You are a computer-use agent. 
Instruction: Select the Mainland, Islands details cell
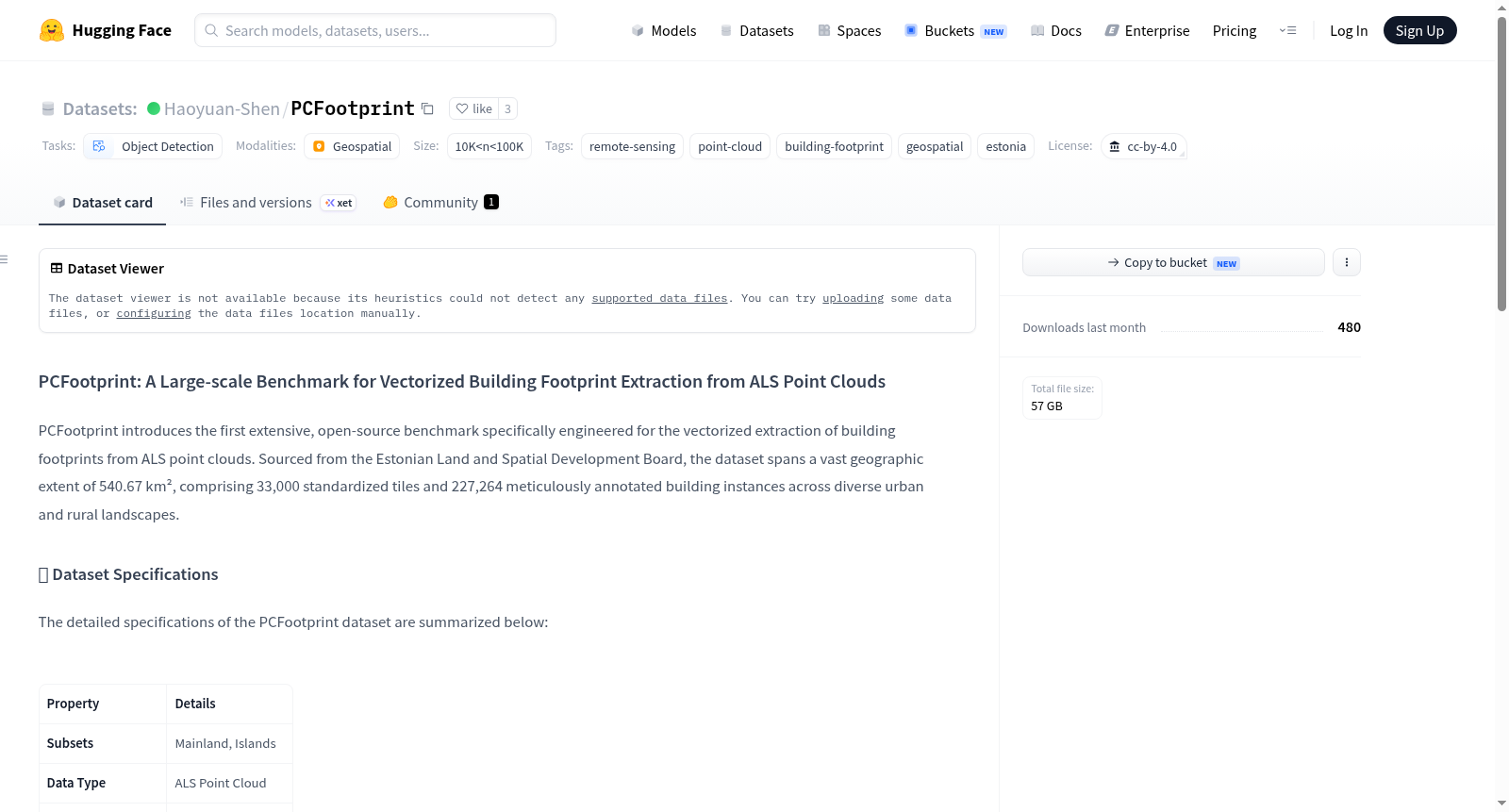tap(229, 743)
